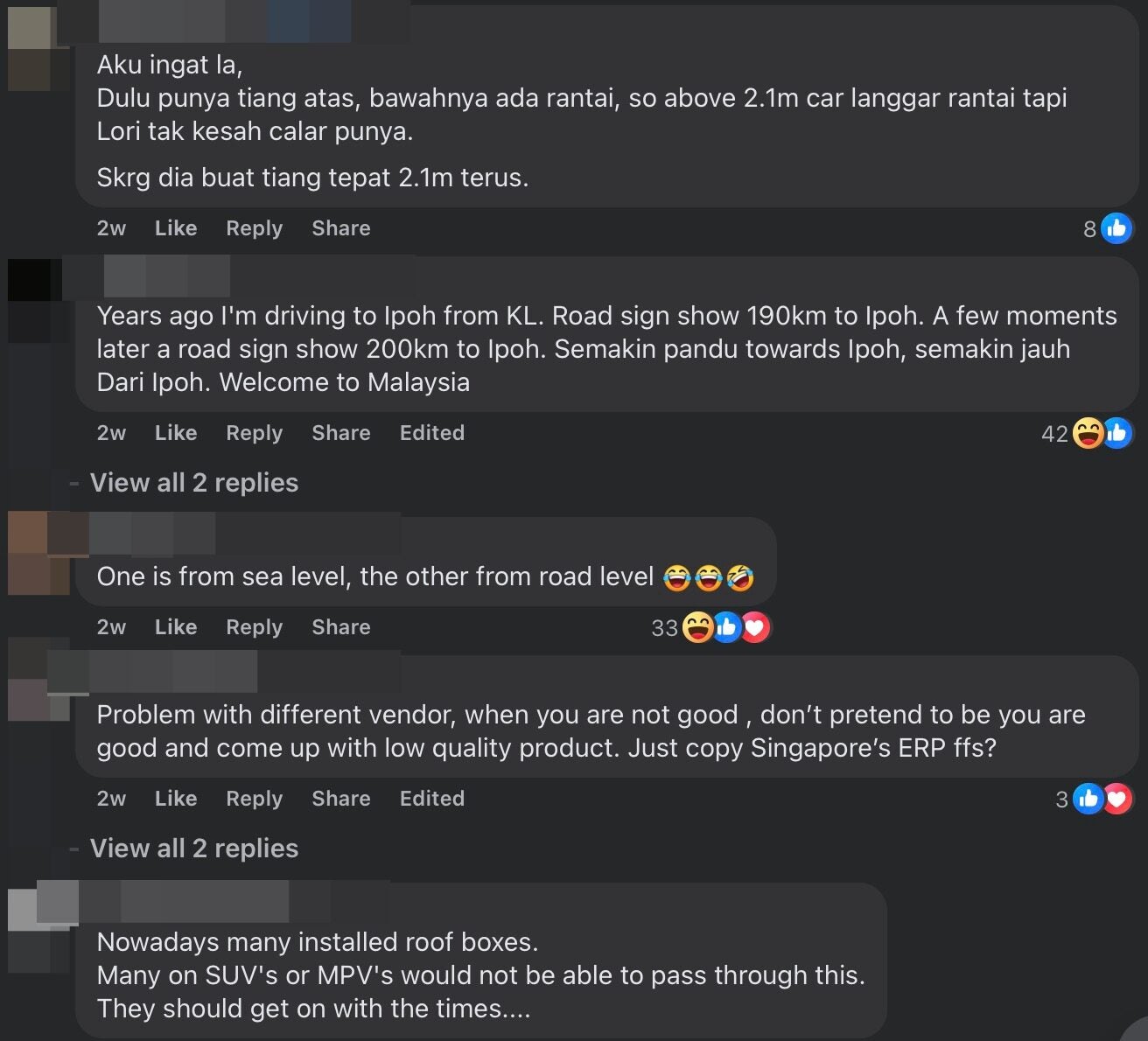
Task: Click the laughing emoji reaction on the Ipoh comment
Action: [x=1088, y=433]
